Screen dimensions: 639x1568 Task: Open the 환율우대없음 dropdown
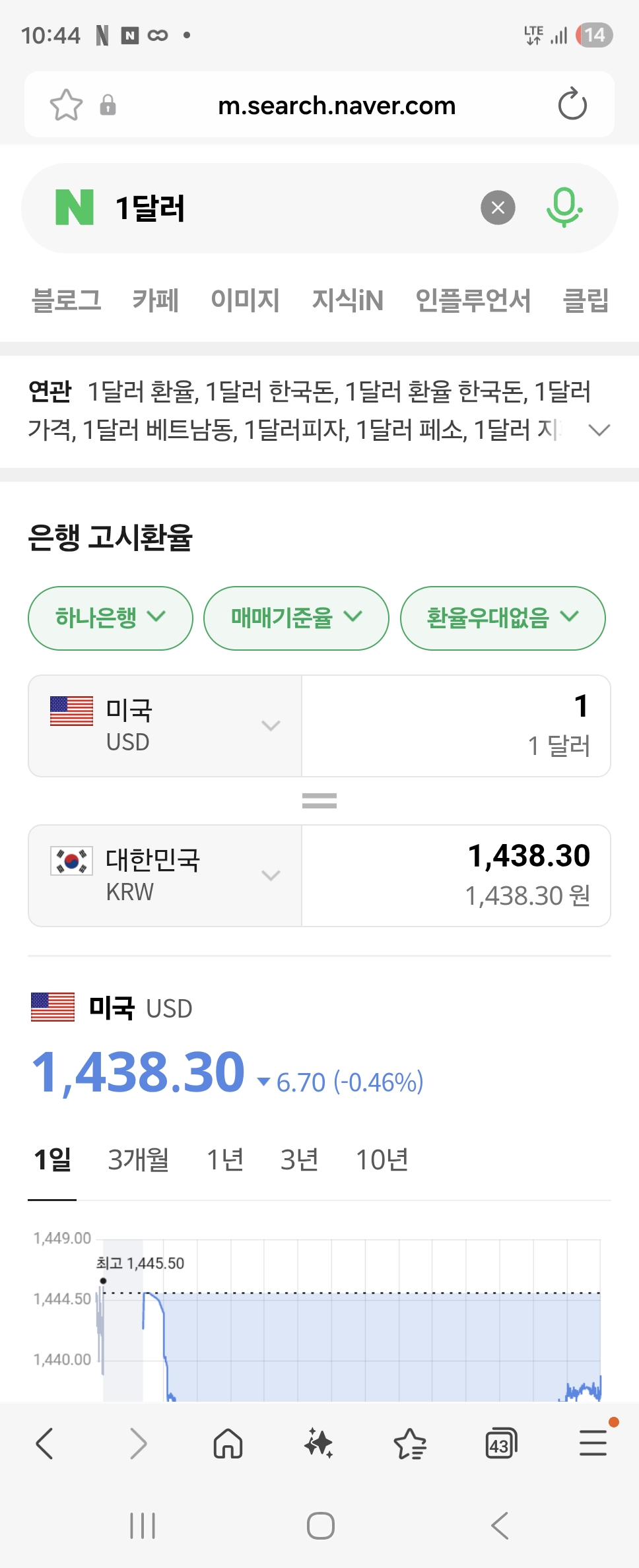coord(502,618)
